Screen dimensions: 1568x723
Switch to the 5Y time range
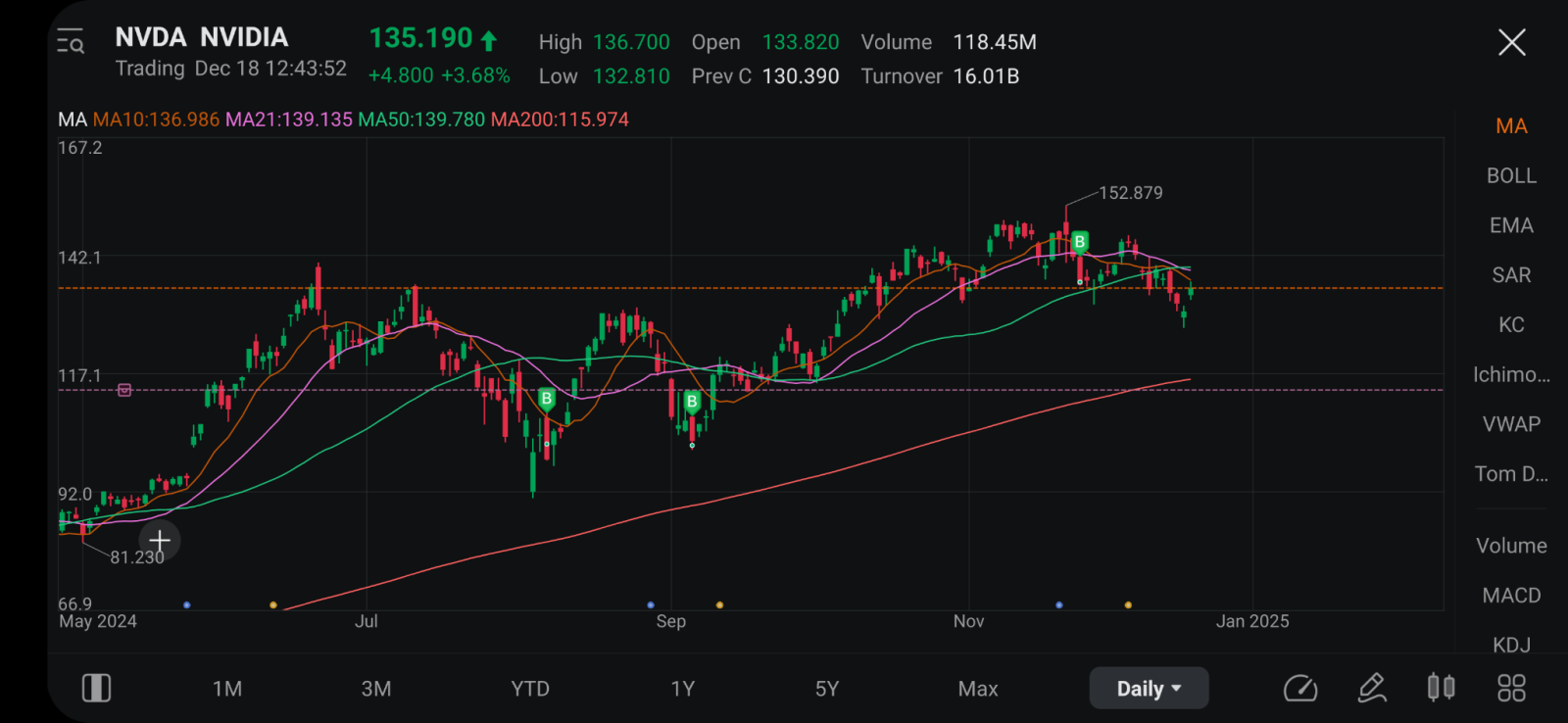tap(827, 689)
